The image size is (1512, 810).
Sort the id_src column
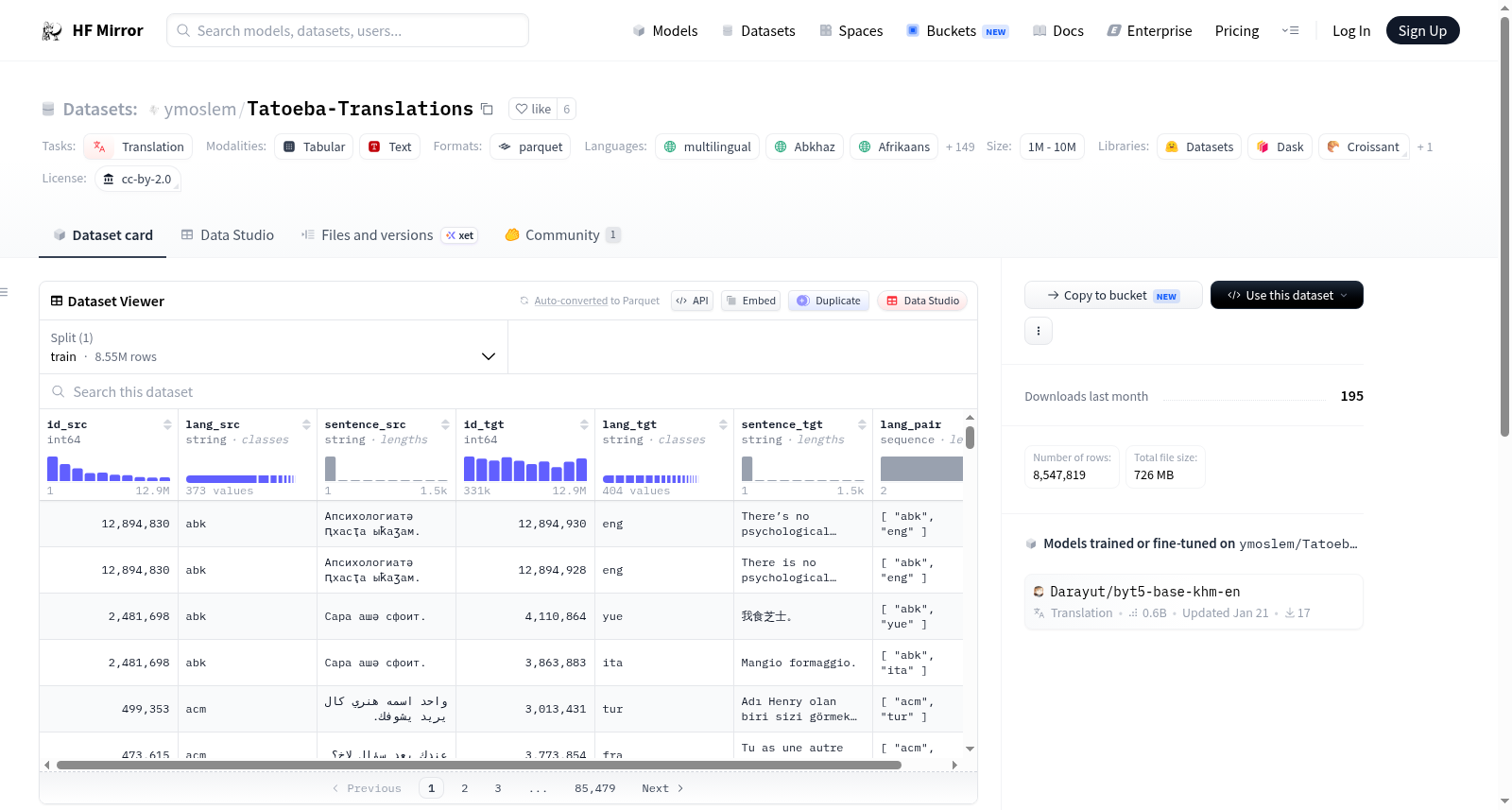(167, 424)
